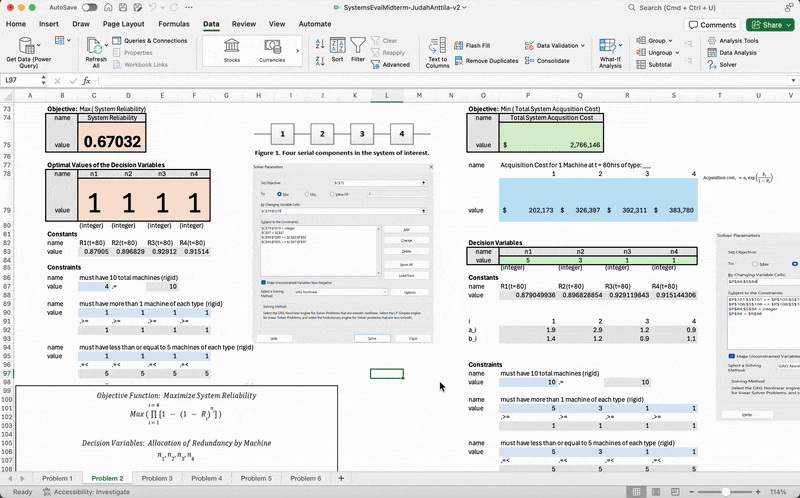Click Remove Duplicates
The width and height of the screenshot is (800, 498).
486,61
